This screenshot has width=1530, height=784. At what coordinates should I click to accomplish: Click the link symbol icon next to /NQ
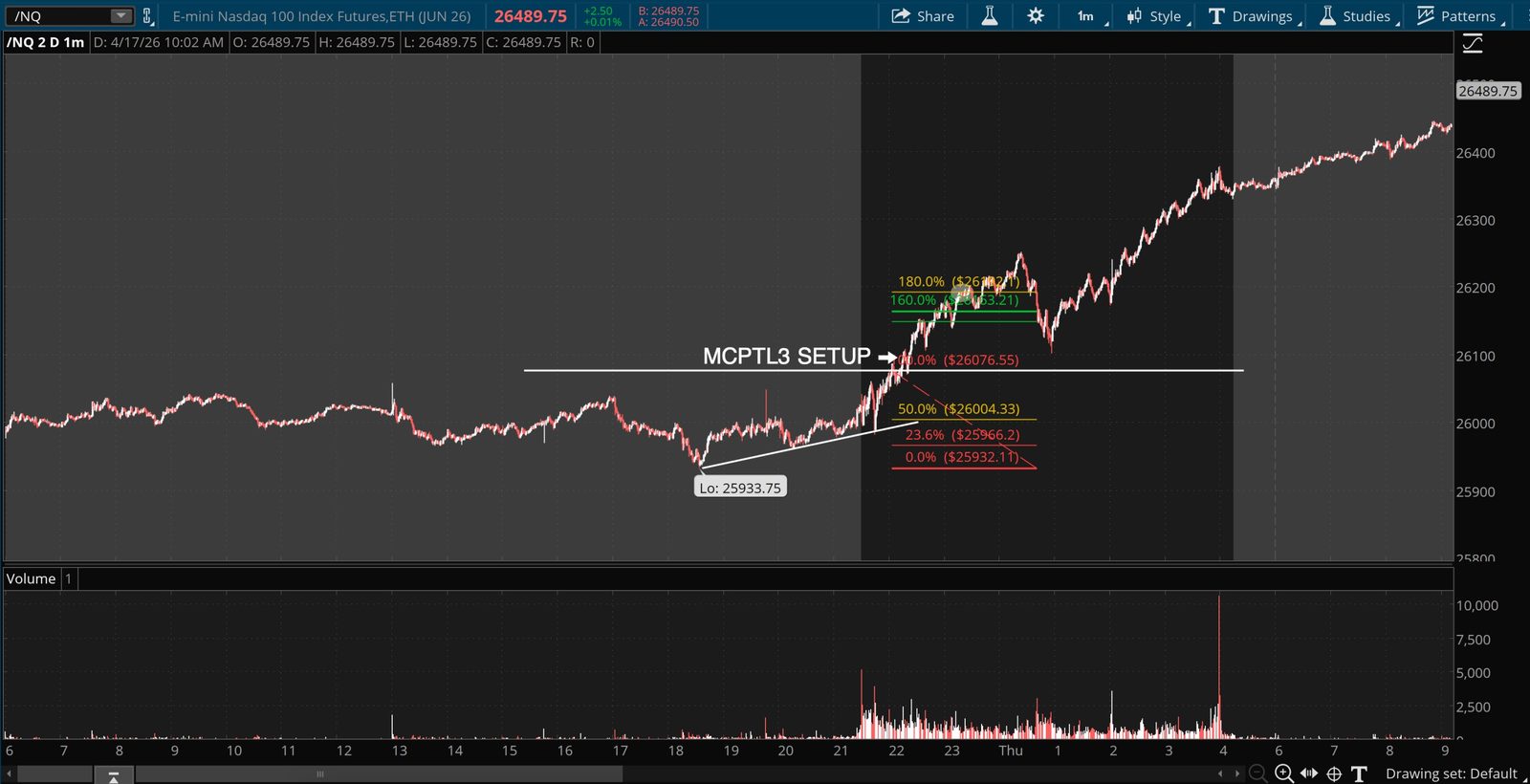147,16
